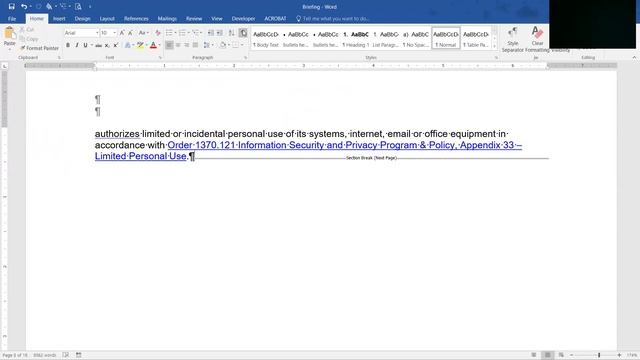Switch to the Insert tab
This screenshot has height=360, width=640.
tap(59, 19)
